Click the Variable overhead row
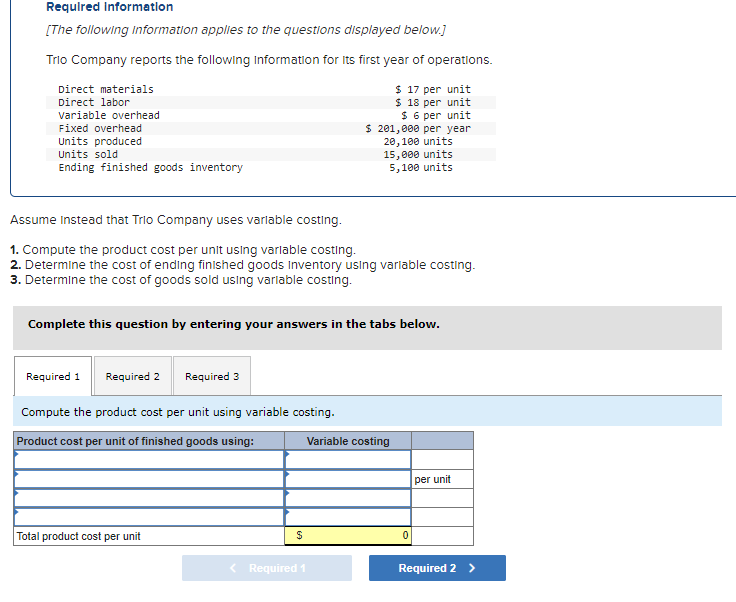The width and height of the screenshot is (736, 602). click(x=270, y=115)
